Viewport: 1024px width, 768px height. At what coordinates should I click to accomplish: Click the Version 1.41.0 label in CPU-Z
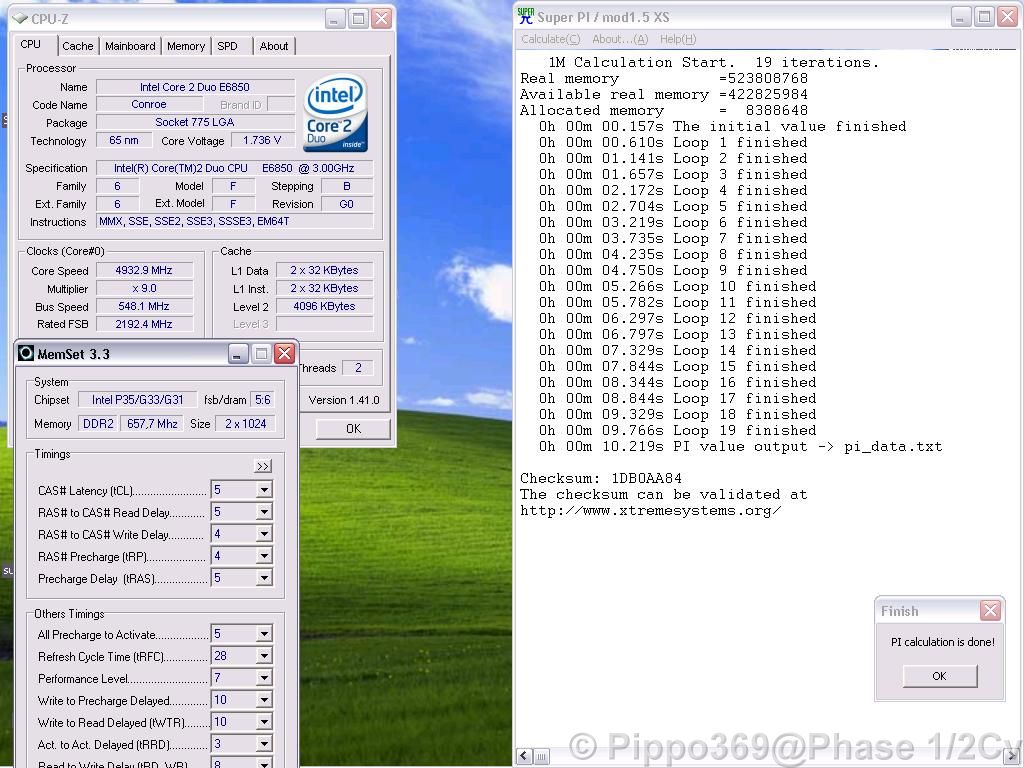pyautogui.click(x=344, y=400)
